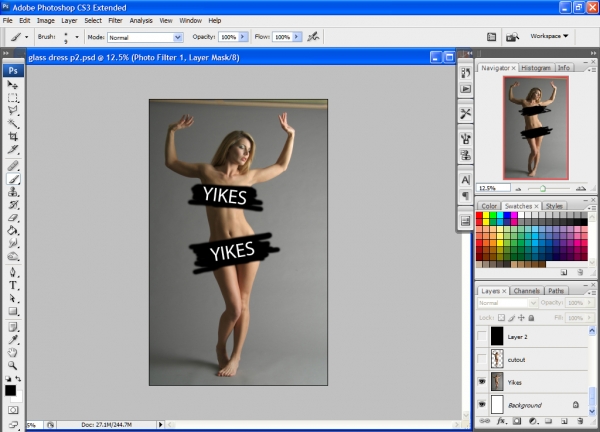Open the Workspace dropdown
This screenshot has width=600, height=432.
pos(549,36)
